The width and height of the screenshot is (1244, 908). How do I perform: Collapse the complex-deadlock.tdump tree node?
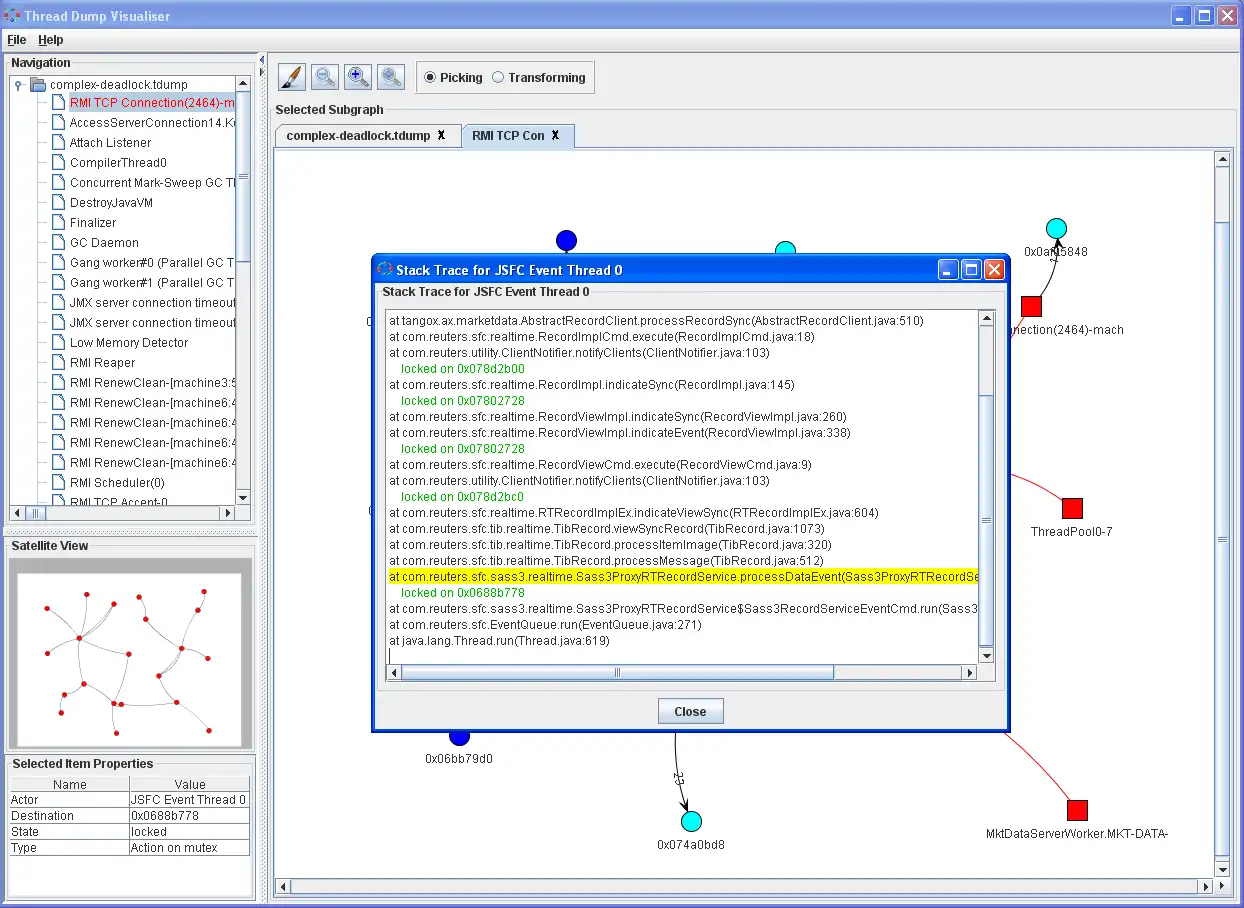[x=19, y=85]
